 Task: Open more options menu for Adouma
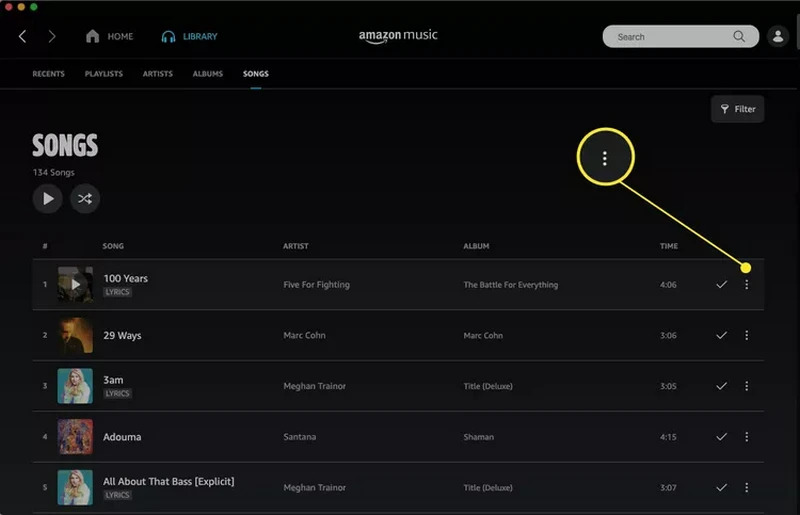tap(746, 437)
